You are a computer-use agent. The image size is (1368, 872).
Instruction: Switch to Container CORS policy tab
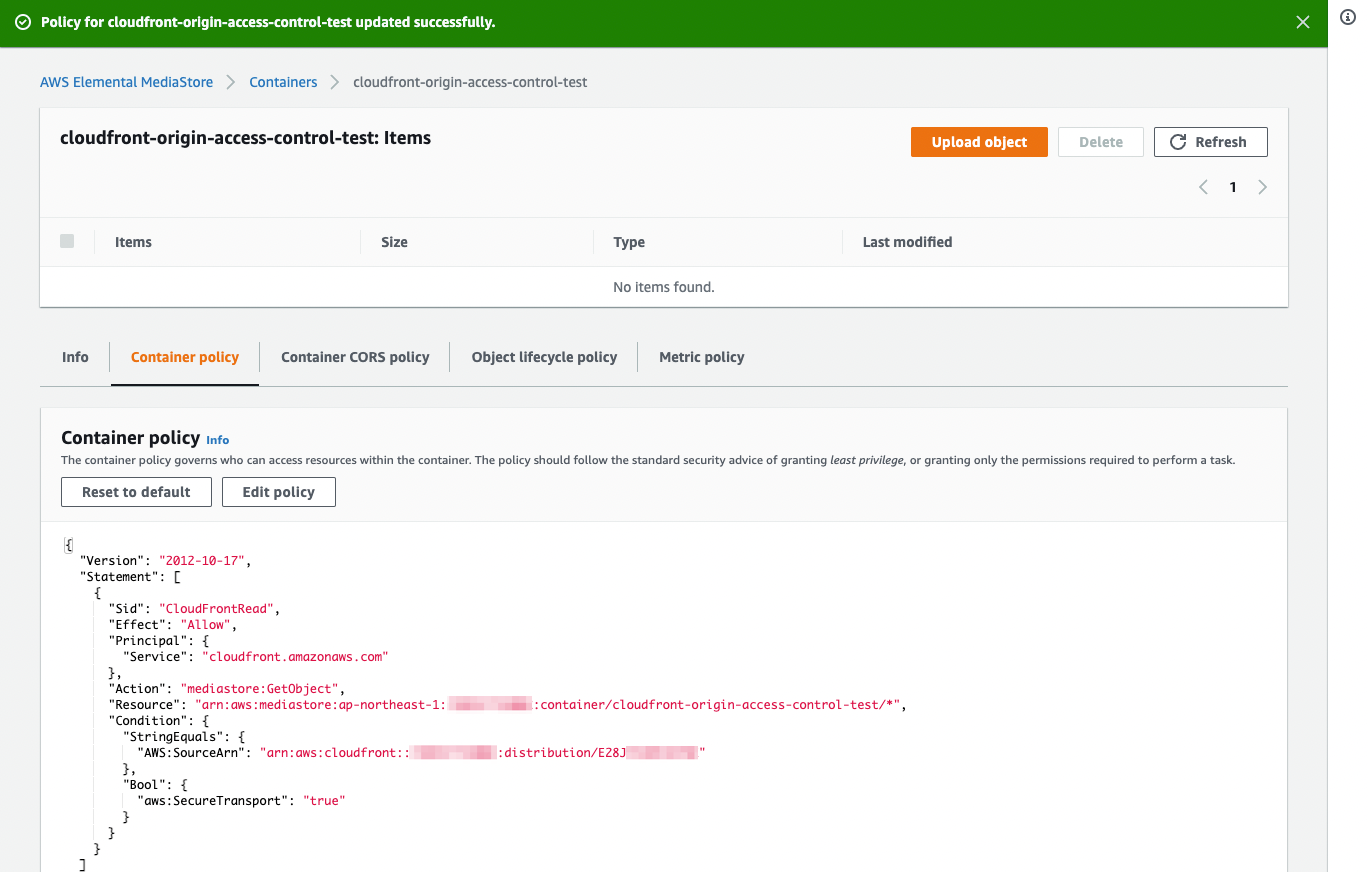click(355, 357)
